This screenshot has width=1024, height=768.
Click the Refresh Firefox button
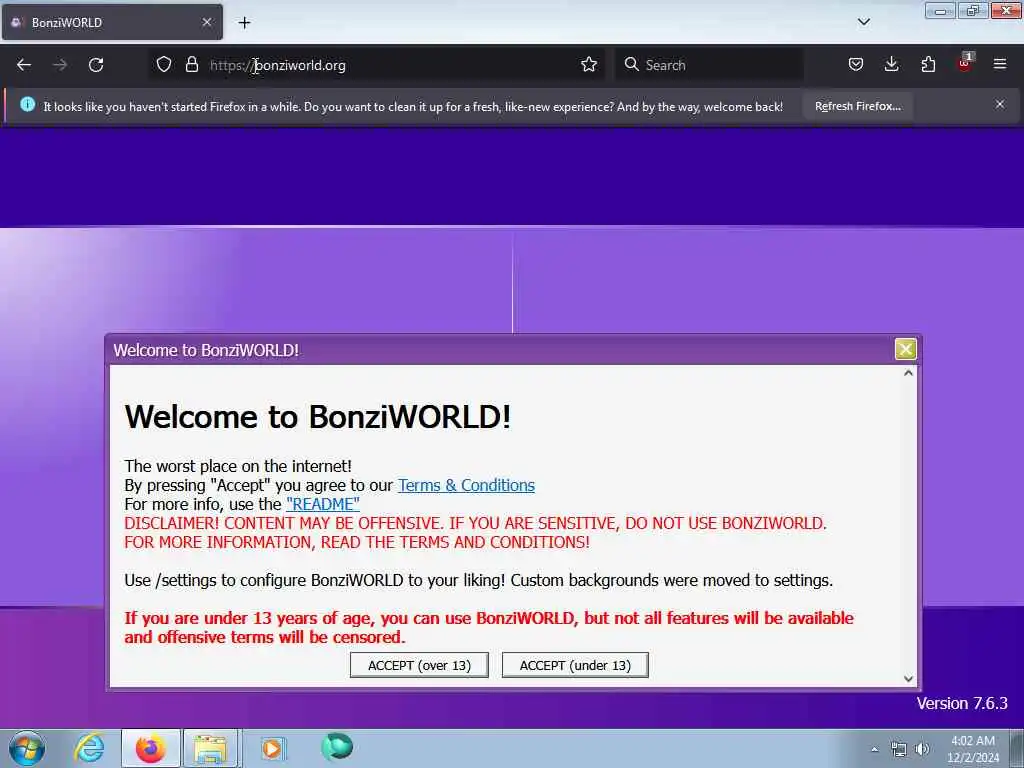(857, 106)
